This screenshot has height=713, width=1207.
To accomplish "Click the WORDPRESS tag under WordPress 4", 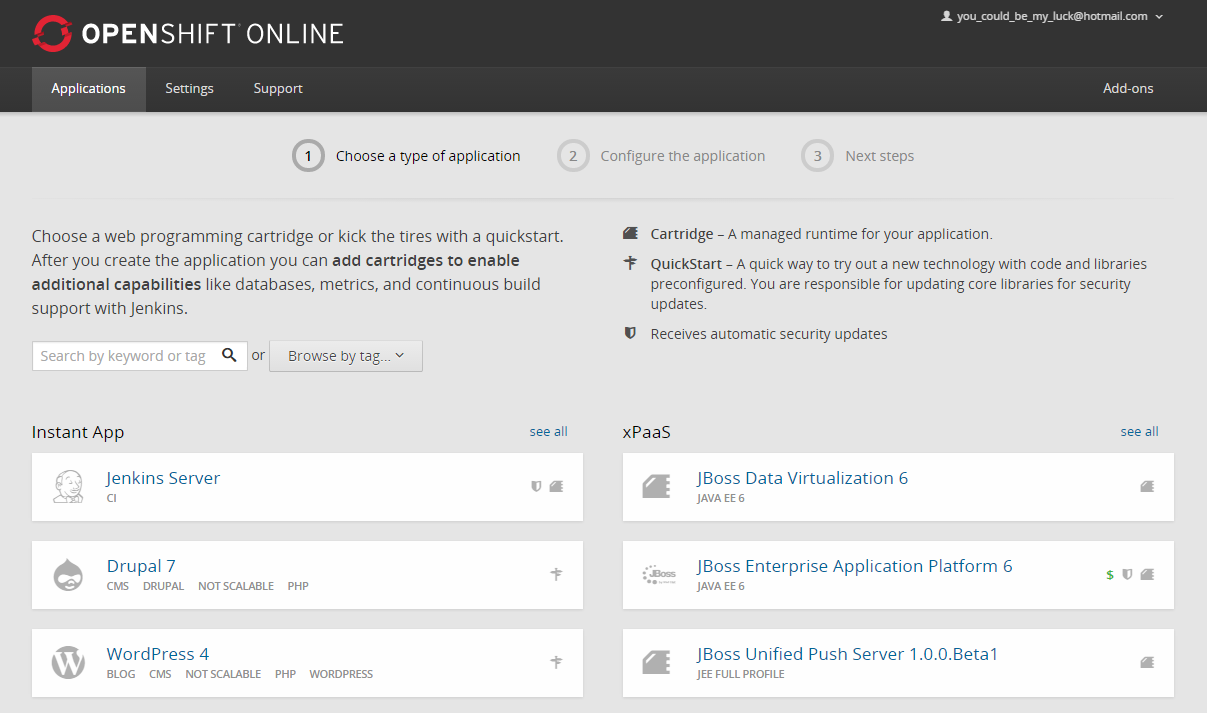I will tap(341, 674).
